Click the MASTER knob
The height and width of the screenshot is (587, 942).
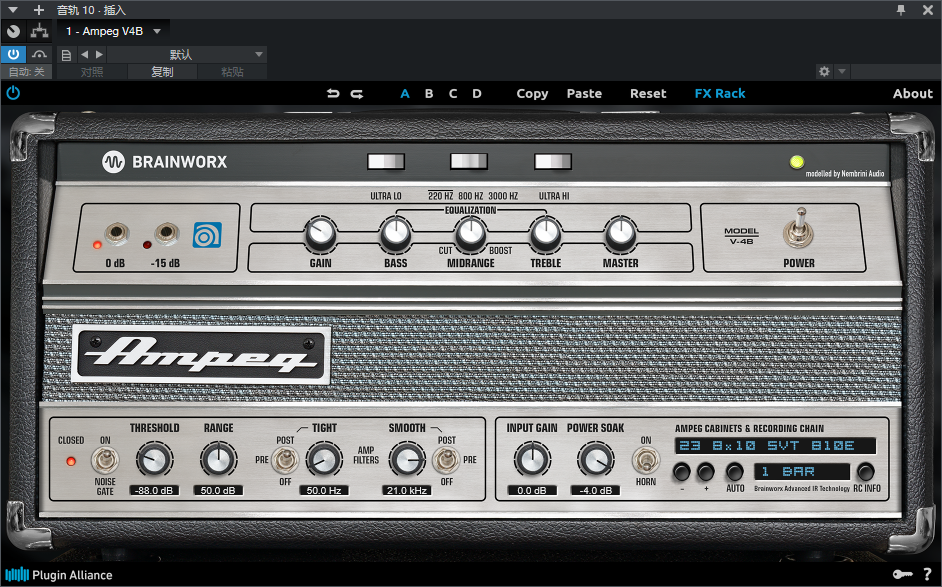[621, 234]
